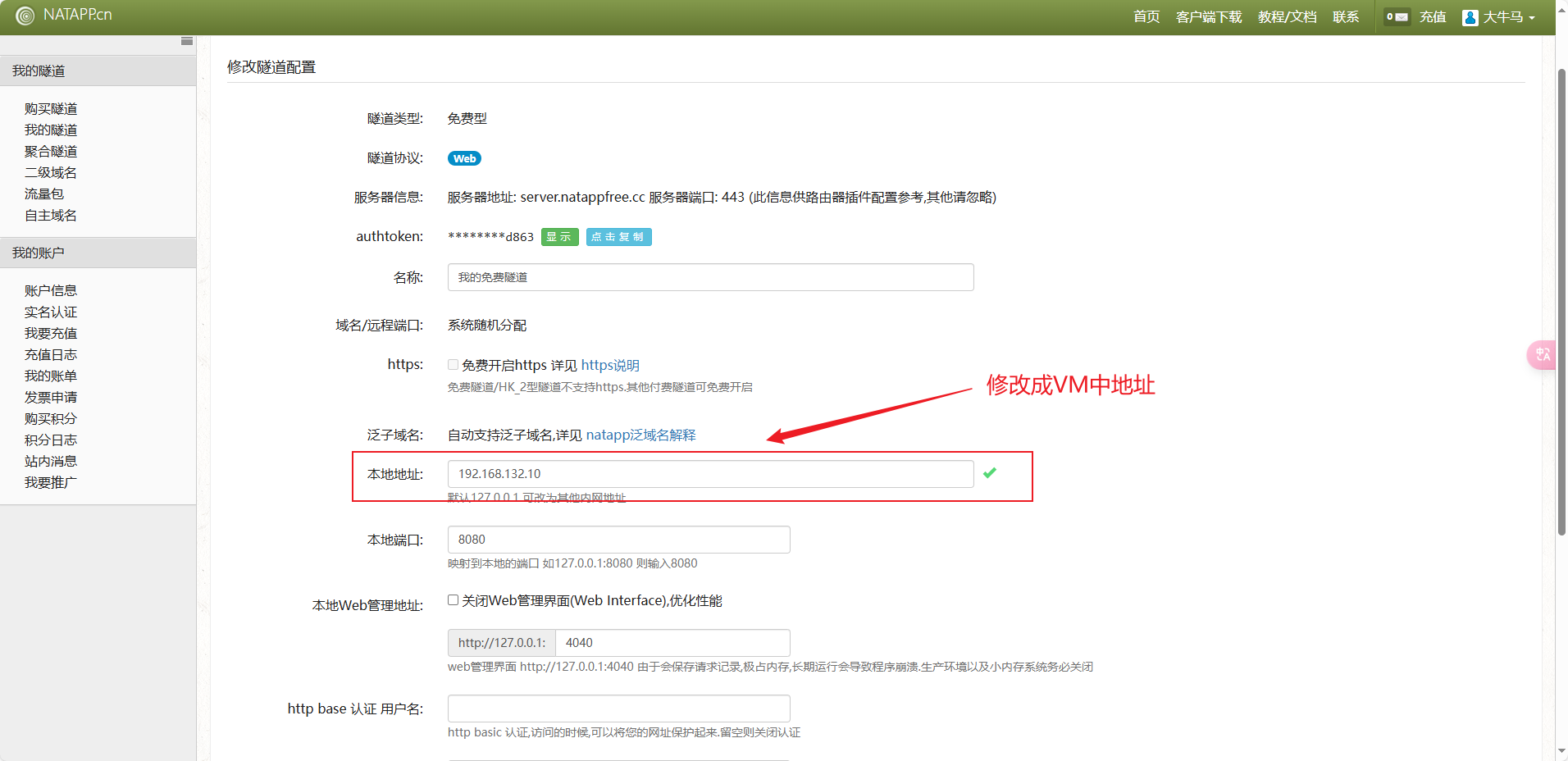Focus the Web管理 port field showing 4040
The width and height of the screenshot is (1568, 761).
coord(672,643)
